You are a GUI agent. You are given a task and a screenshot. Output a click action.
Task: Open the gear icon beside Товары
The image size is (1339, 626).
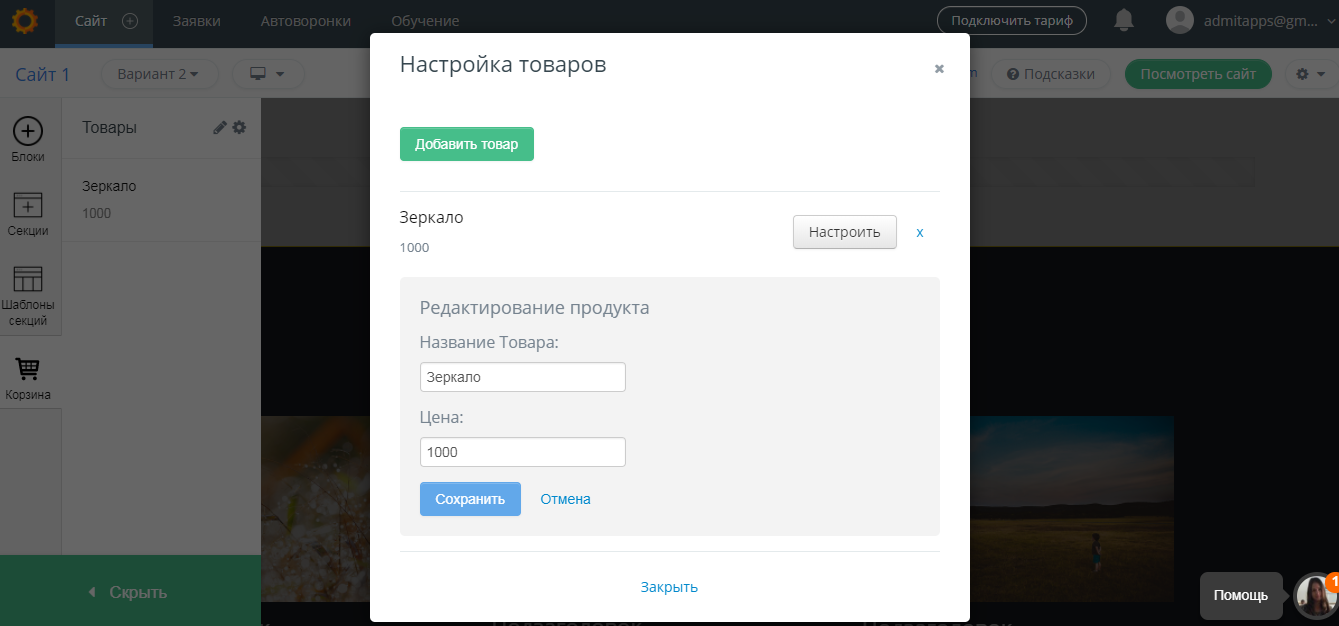(x=238, y=127)
